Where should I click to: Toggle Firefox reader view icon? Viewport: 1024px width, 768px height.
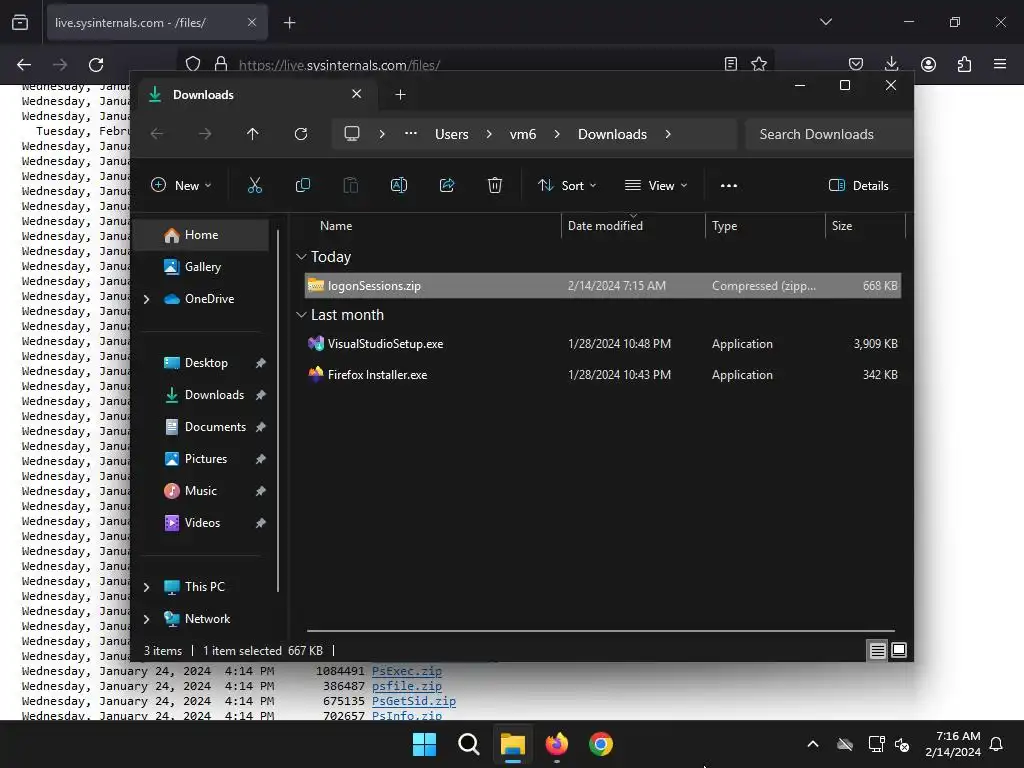[x=731, y=64]
